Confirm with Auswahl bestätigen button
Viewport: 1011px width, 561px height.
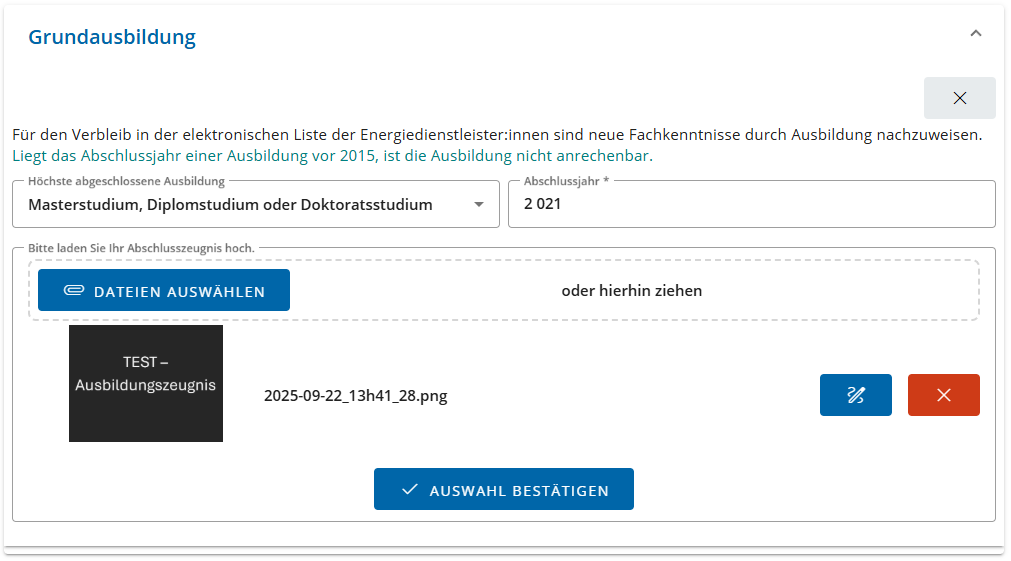point(504,490)
